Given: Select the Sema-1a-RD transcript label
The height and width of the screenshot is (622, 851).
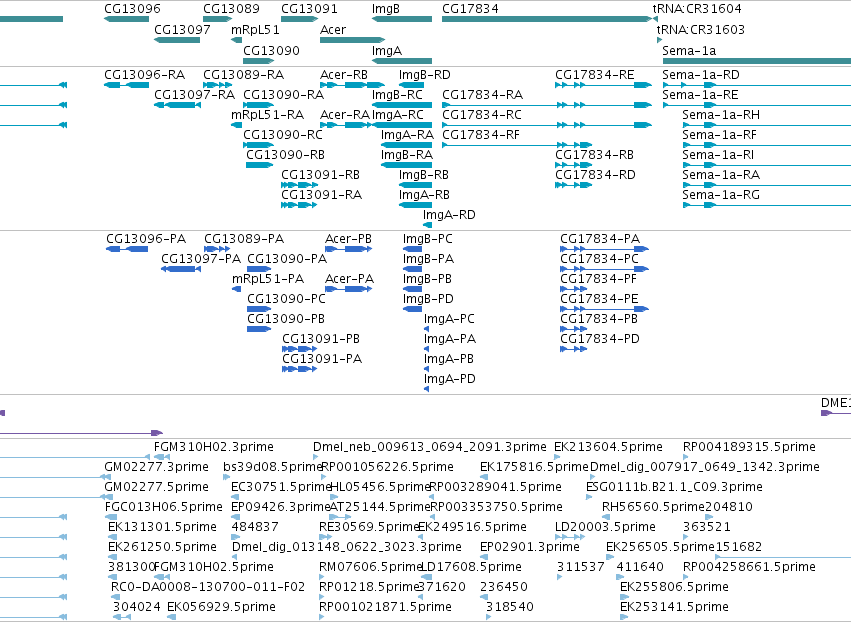Looking at the screenshot, I should point(701,74).
